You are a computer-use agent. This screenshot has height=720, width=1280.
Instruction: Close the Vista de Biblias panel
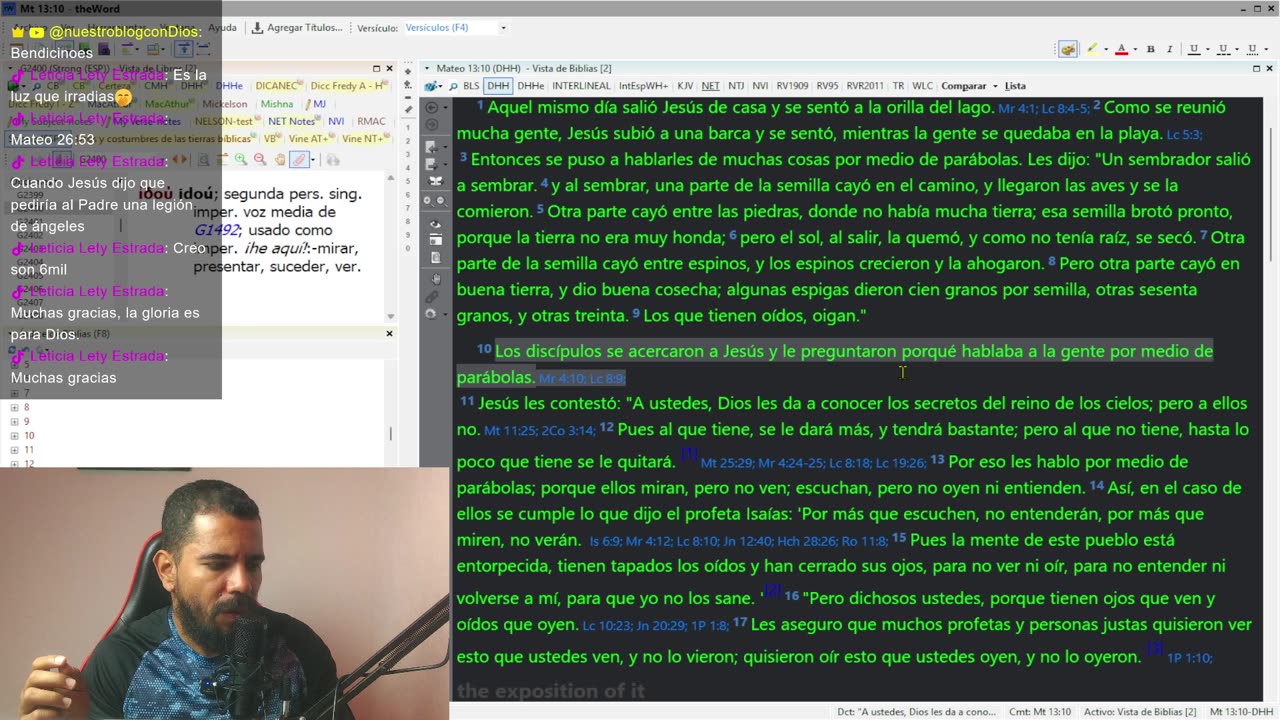1270,69
